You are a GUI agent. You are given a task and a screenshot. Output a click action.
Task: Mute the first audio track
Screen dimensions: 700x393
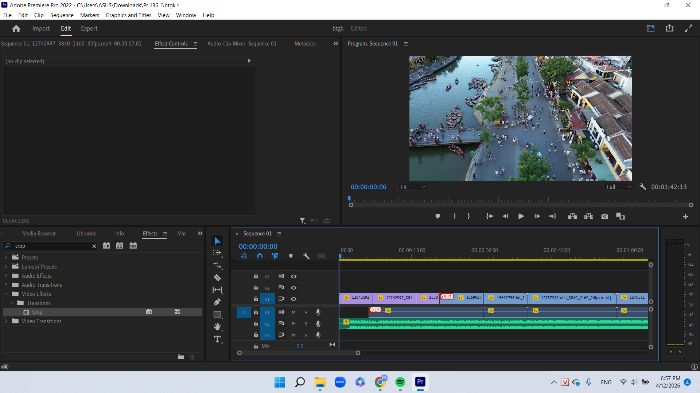(293, 312)
